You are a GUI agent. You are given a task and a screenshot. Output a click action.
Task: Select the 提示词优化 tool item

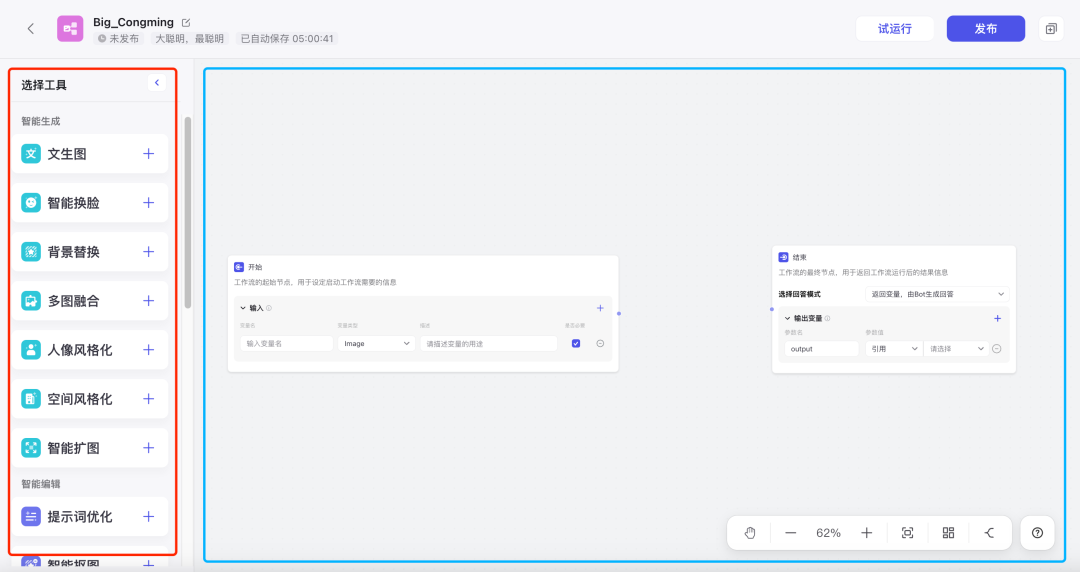[x=90, y=516]
